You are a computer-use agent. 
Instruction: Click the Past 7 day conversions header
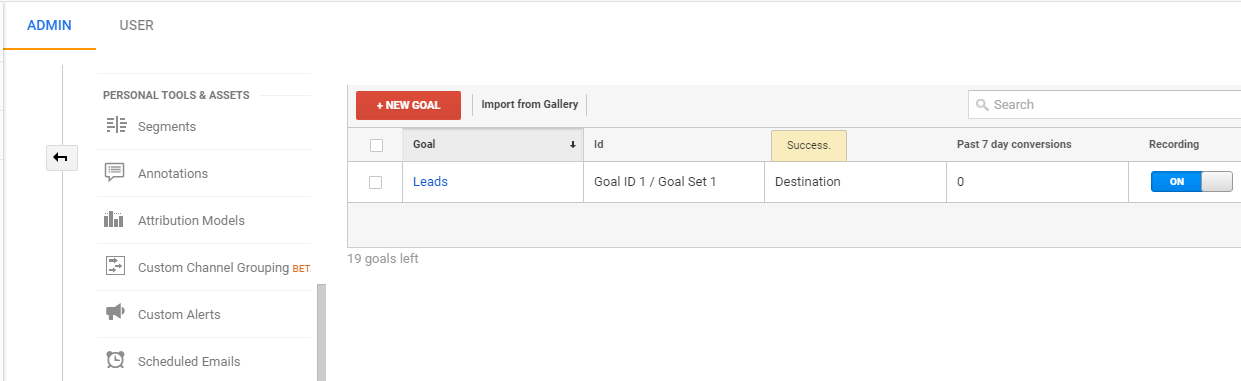(1014, 145)
